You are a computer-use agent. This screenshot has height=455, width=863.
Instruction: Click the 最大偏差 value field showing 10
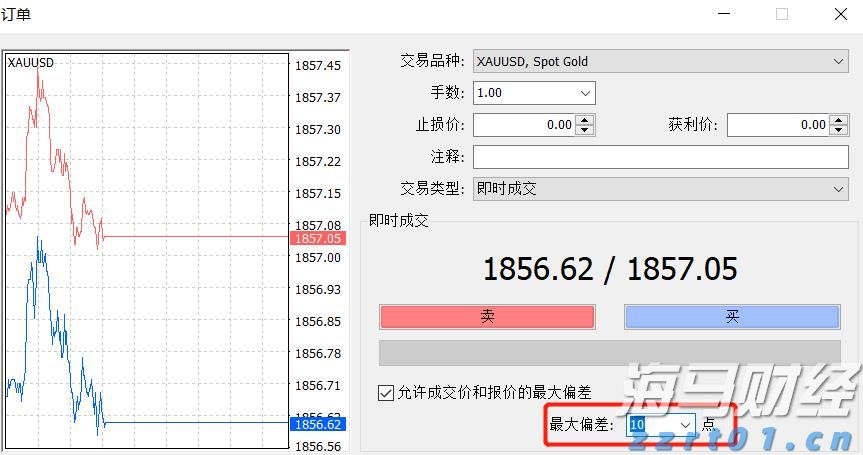650,425
